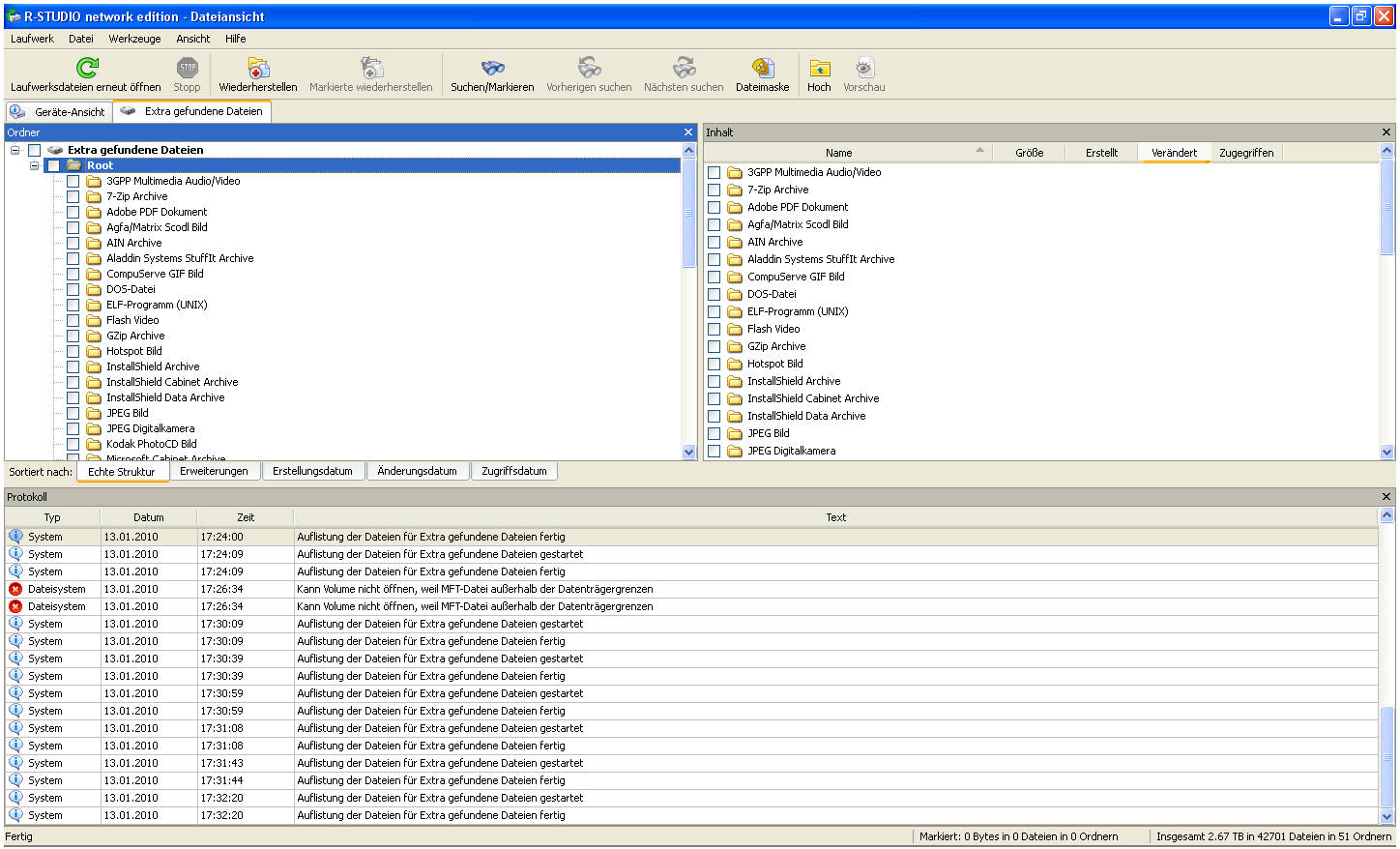Sort by Erweiterungen
Viewport: 1400px width, 849px height.
214,471
